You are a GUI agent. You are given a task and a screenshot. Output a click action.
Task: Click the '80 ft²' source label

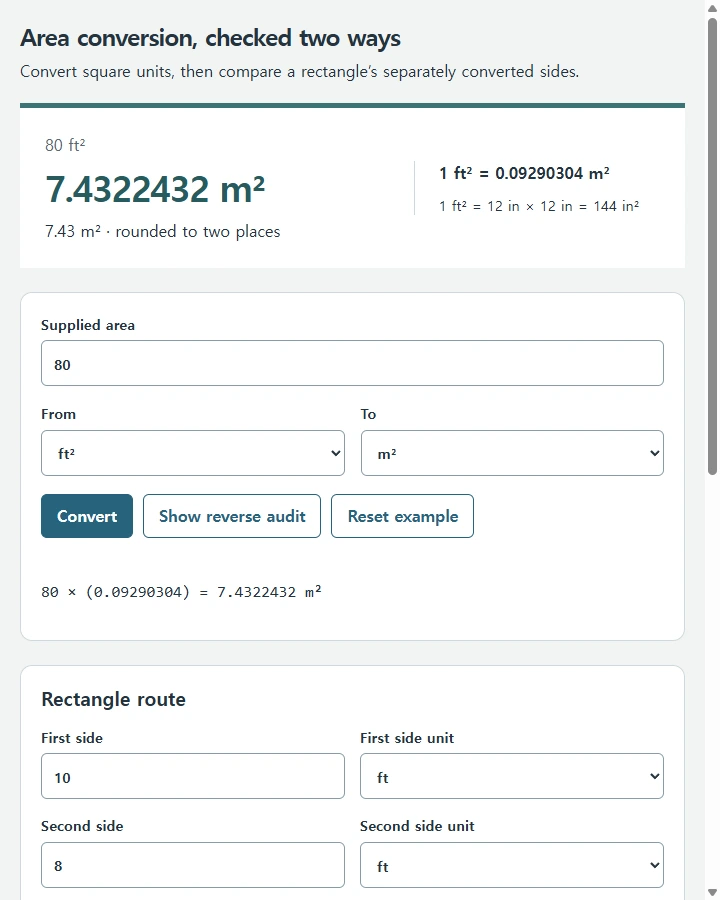(x=65, y=145)
